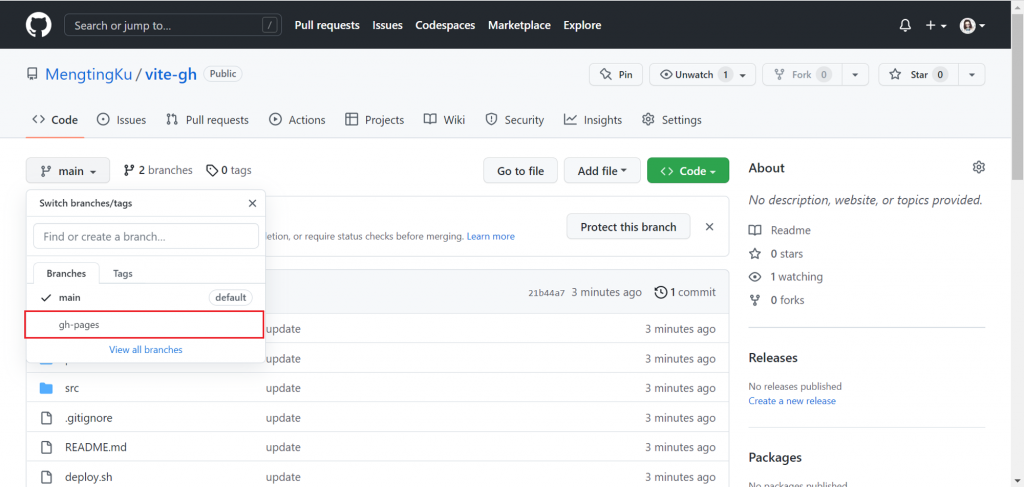Click Create a new release link
Viewport: 1024px width, 487px height.
(792, 401)
